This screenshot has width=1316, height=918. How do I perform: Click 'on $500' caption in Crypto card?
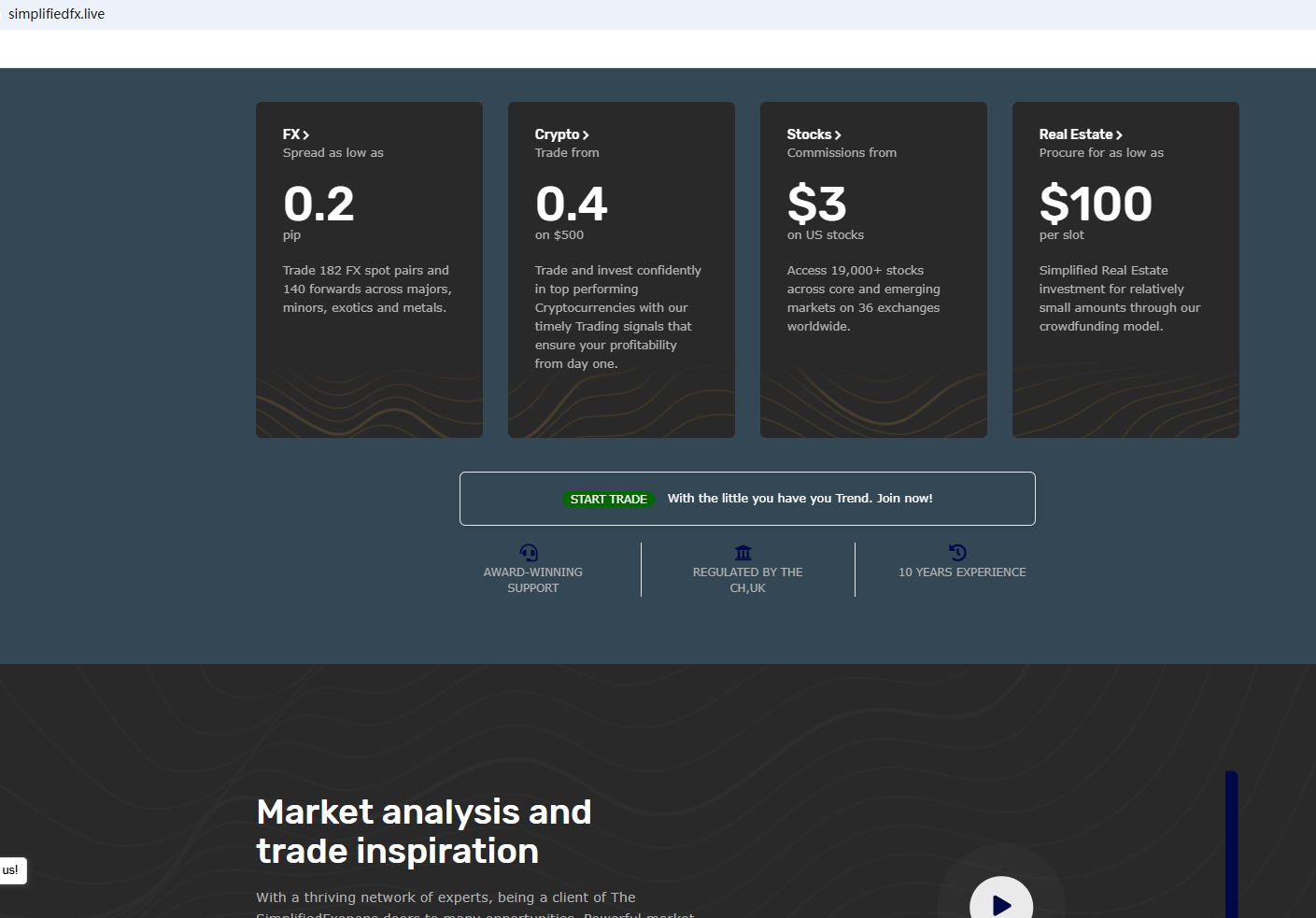(x=559, y=235)
